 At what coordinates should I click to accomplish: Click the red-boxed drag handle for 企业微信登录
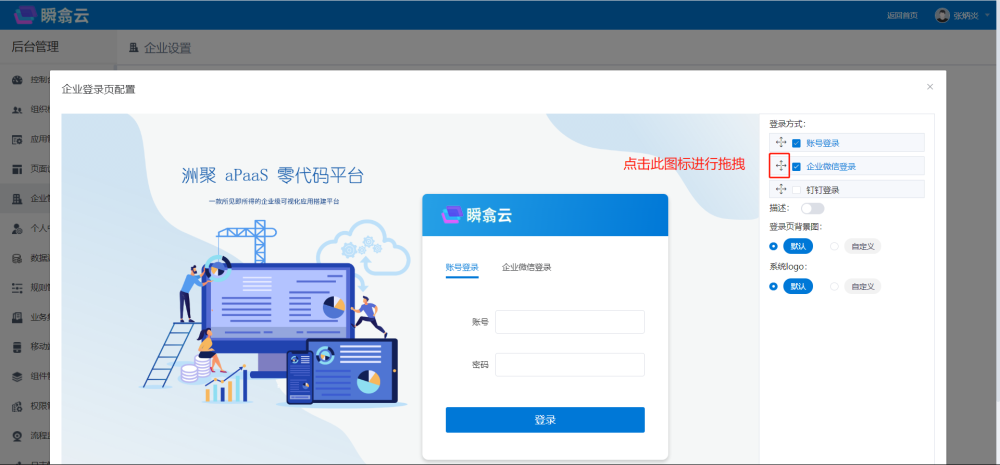click(x=781, y=166)
